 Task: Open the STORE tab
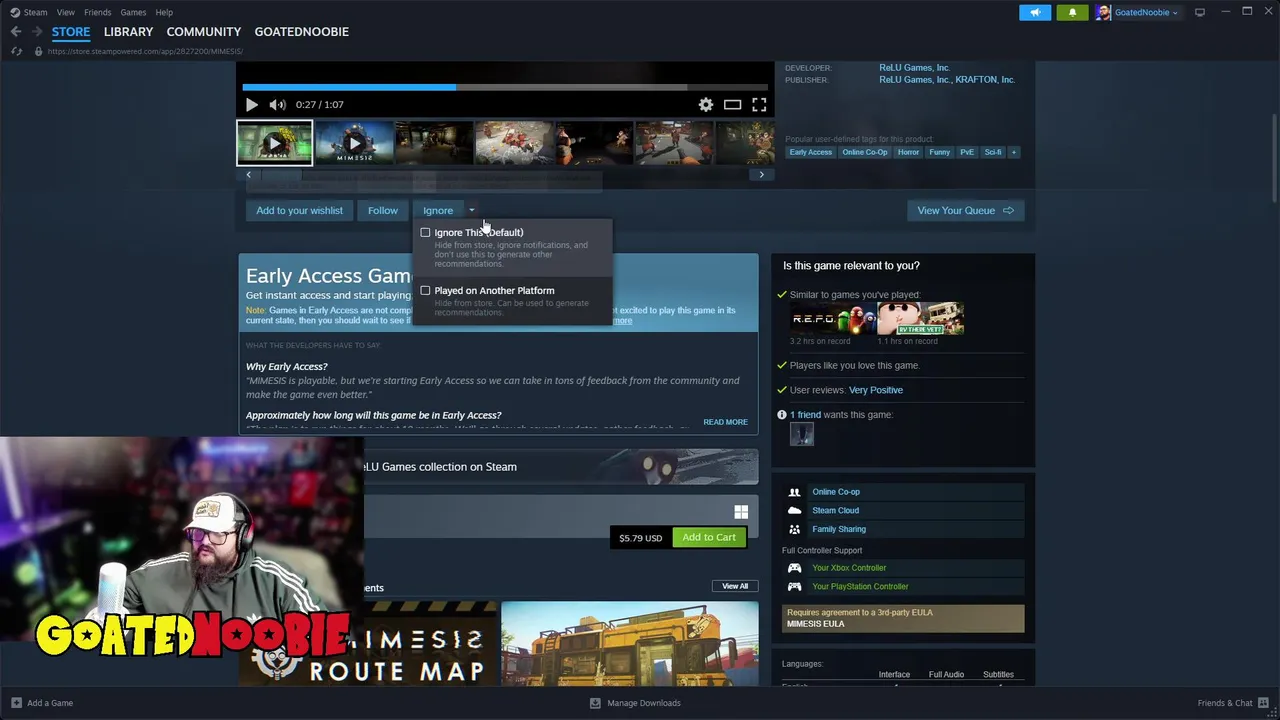coord(71,32)
